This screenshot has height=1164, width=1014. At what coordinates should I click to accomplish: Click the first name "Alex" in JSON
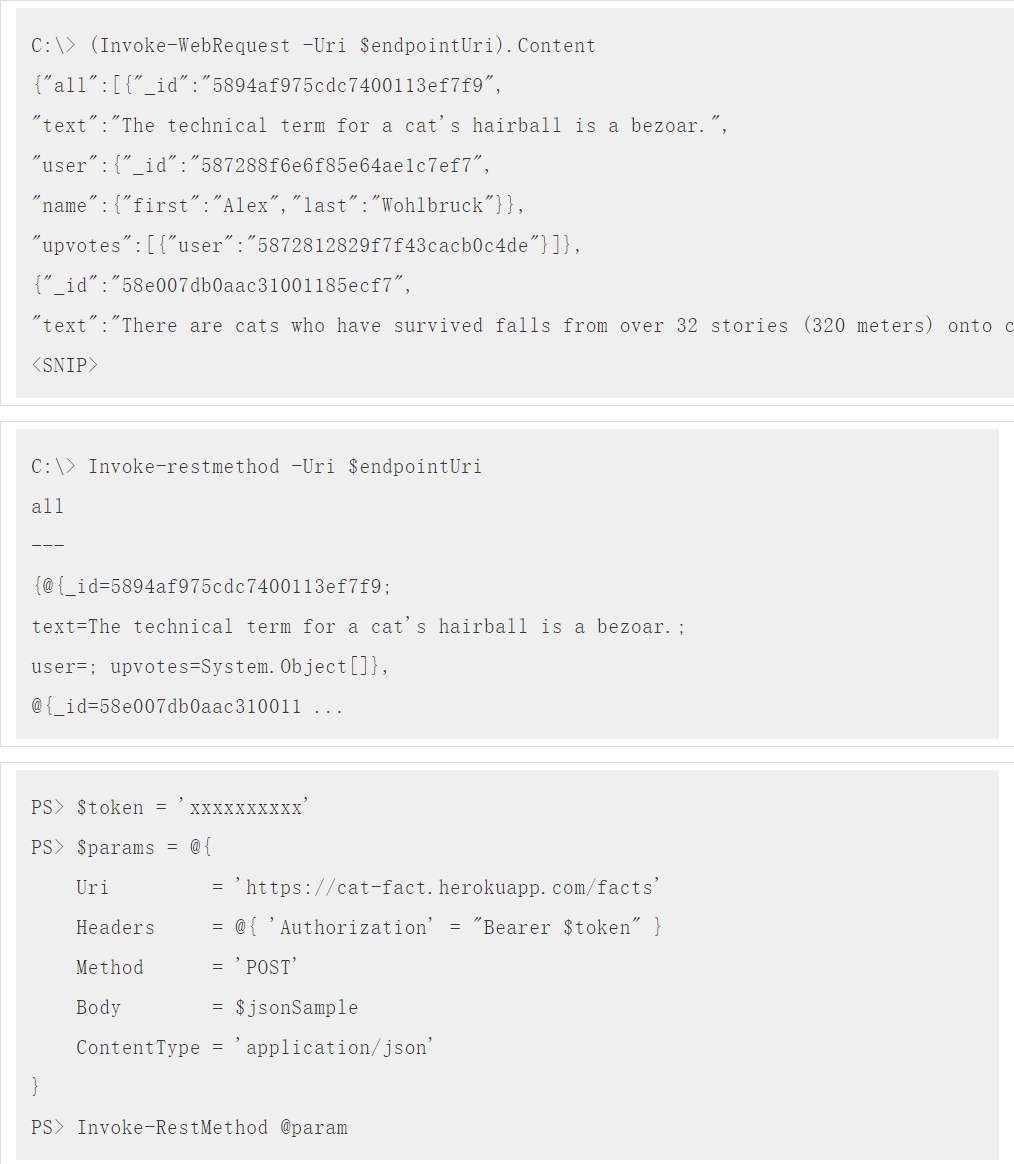(246, 206)
